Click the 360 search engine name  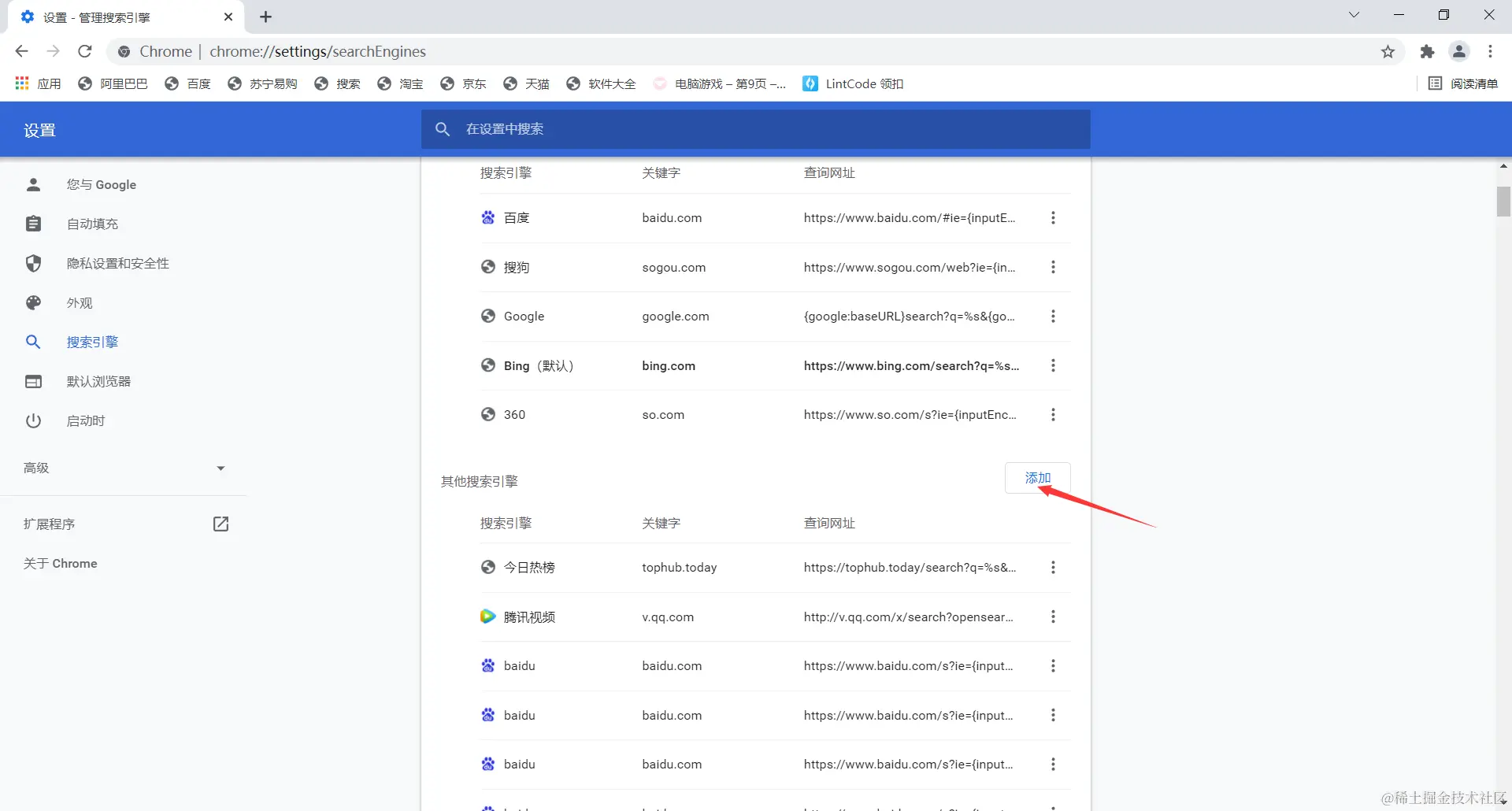[x=514, y=415]
